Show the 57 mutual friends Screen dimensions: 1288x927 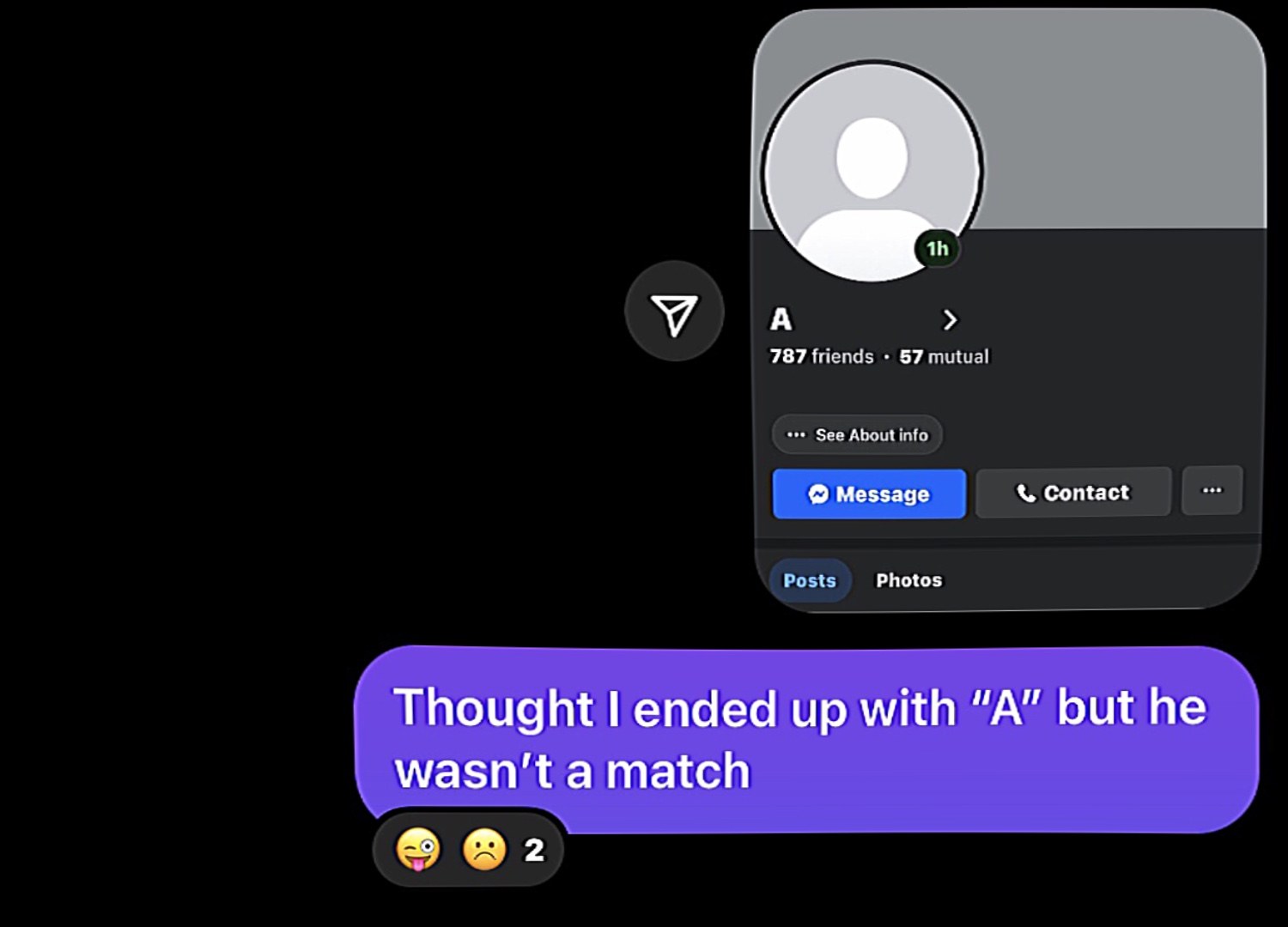click(944, 356)
